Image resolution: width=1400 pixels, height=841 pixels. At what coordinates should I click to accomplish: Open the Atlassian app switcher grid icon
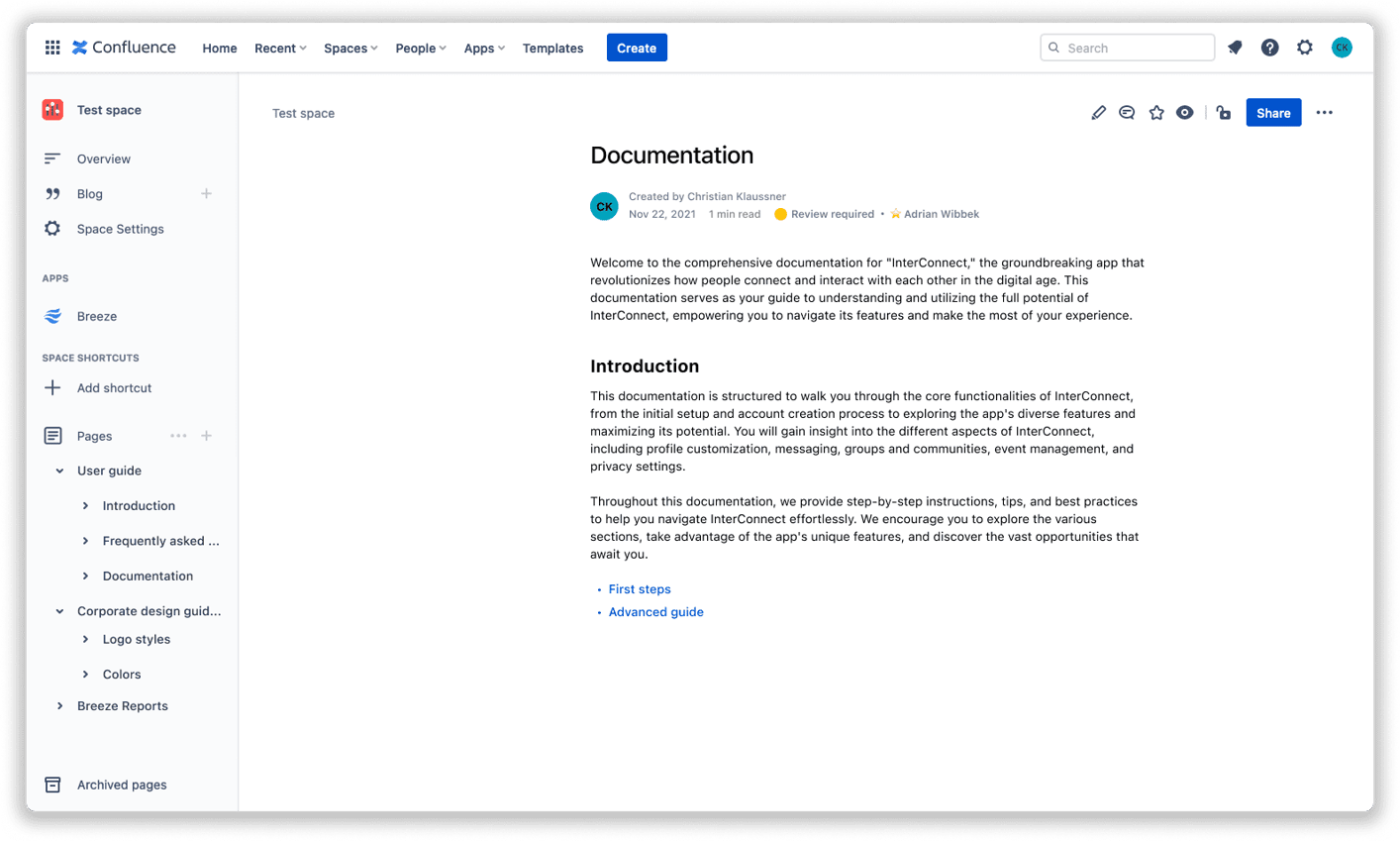51,47
